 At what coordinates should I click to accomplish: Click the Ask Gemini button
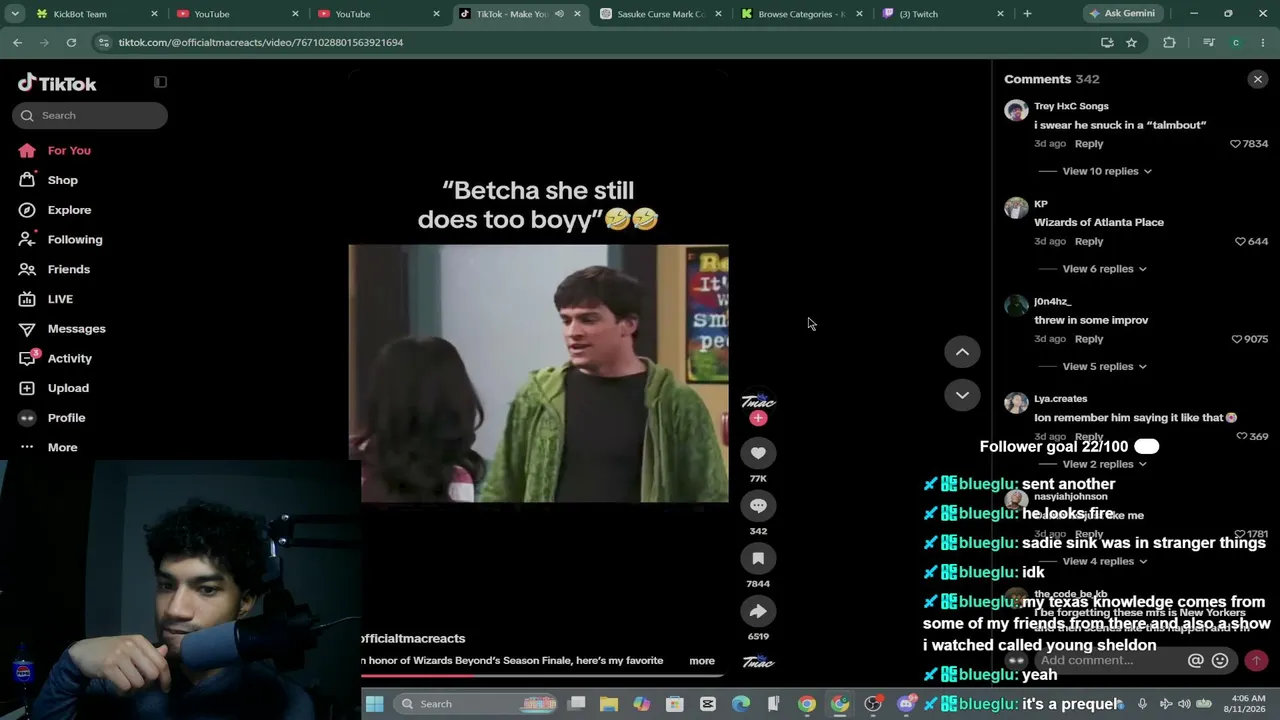pos(1123,14)
